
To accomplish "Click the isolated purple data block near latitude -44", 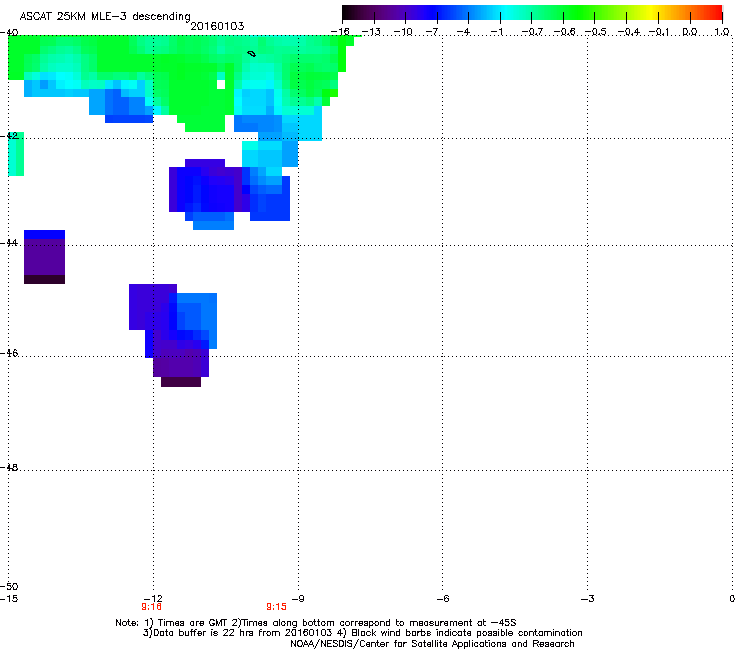I will [44, 257].
